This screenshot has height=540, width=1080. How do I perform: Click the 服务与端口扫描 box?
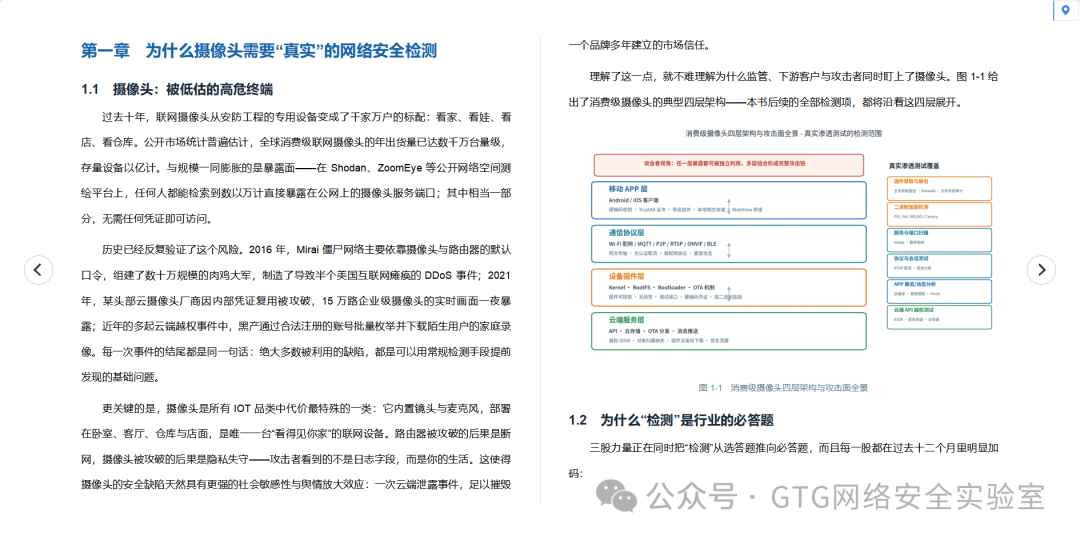tap(939, 240)
